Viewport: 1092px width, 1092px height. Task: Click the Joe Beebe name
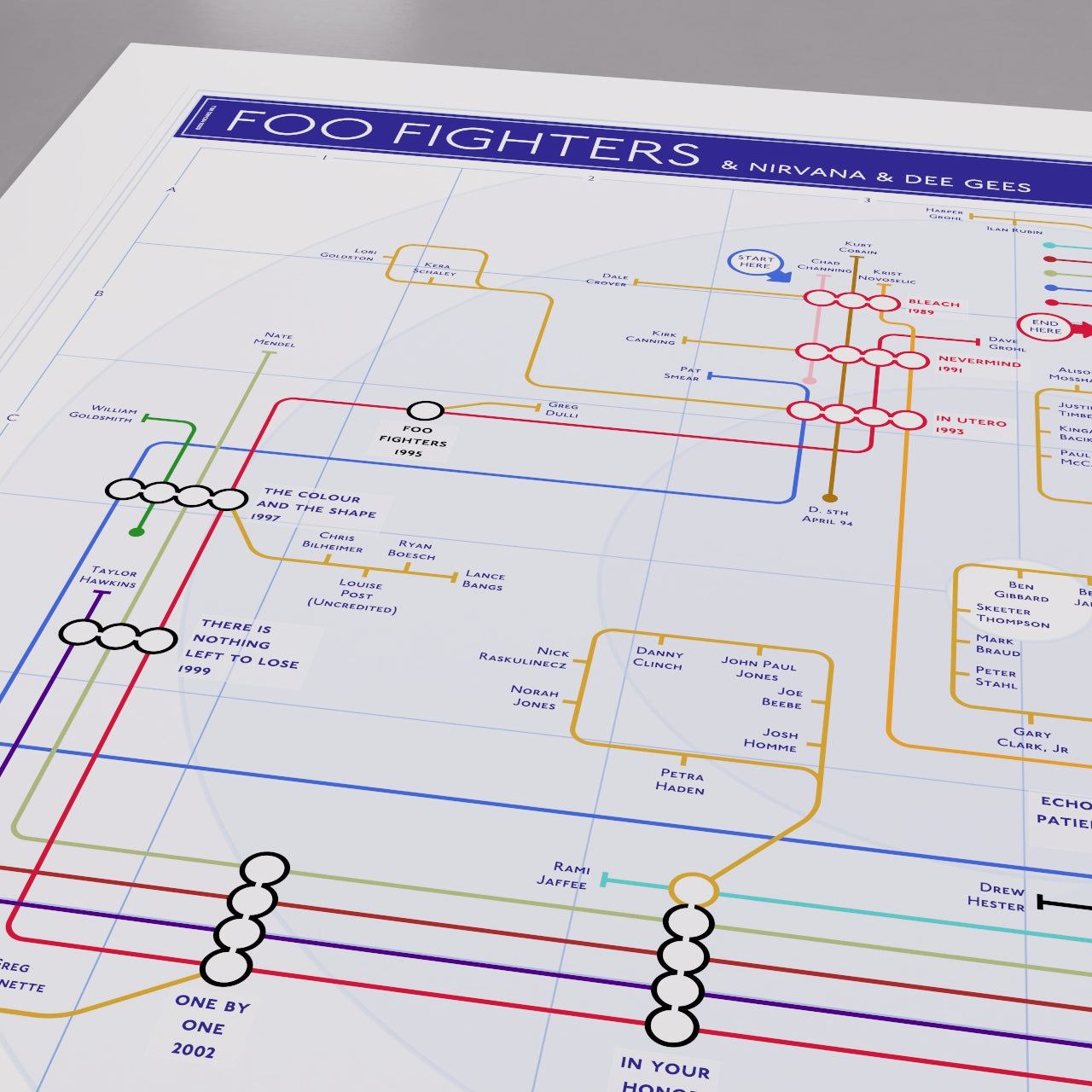(782, 698)
